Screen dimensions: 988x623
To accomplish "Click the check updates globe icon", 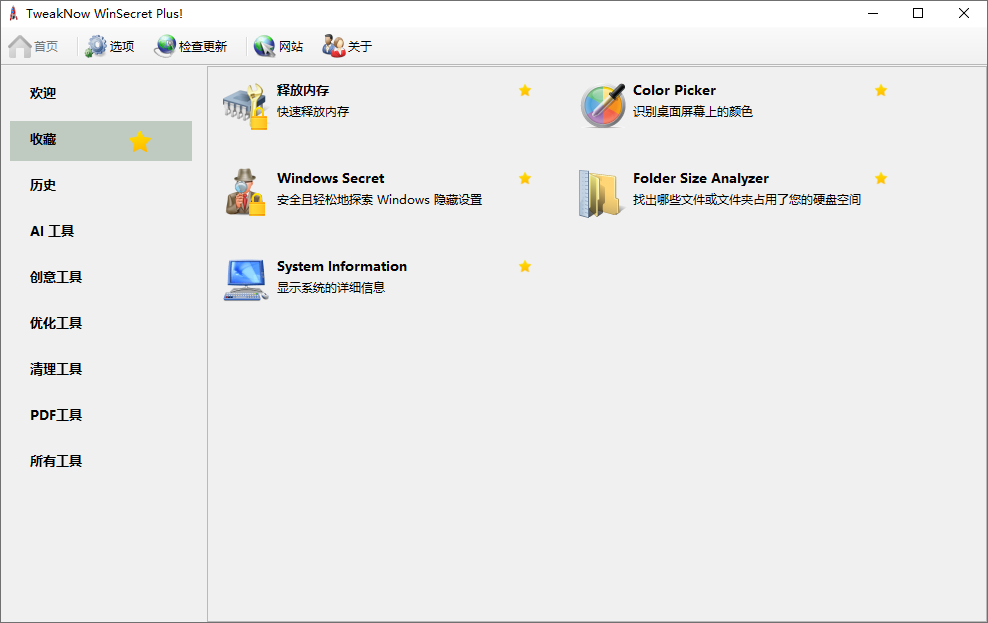I will (x=166, y=46).
